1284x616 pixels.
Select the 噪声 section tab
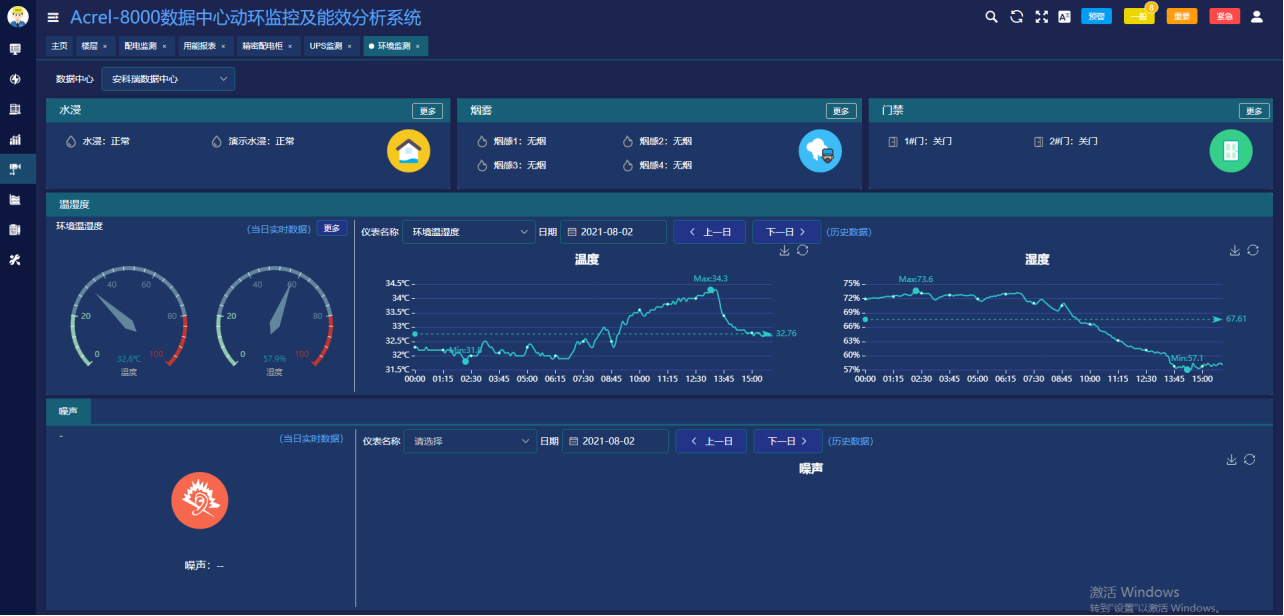[x=69, y=410]
